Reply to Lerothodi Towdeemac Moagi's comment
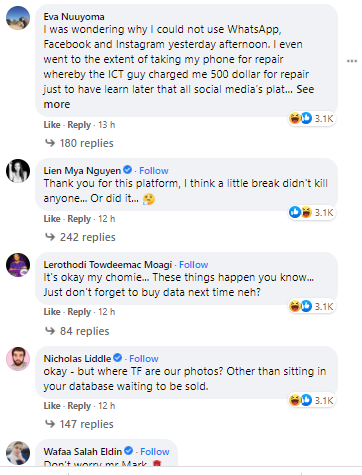The width and height of the screenshot is (362, 475). (79, 312)
